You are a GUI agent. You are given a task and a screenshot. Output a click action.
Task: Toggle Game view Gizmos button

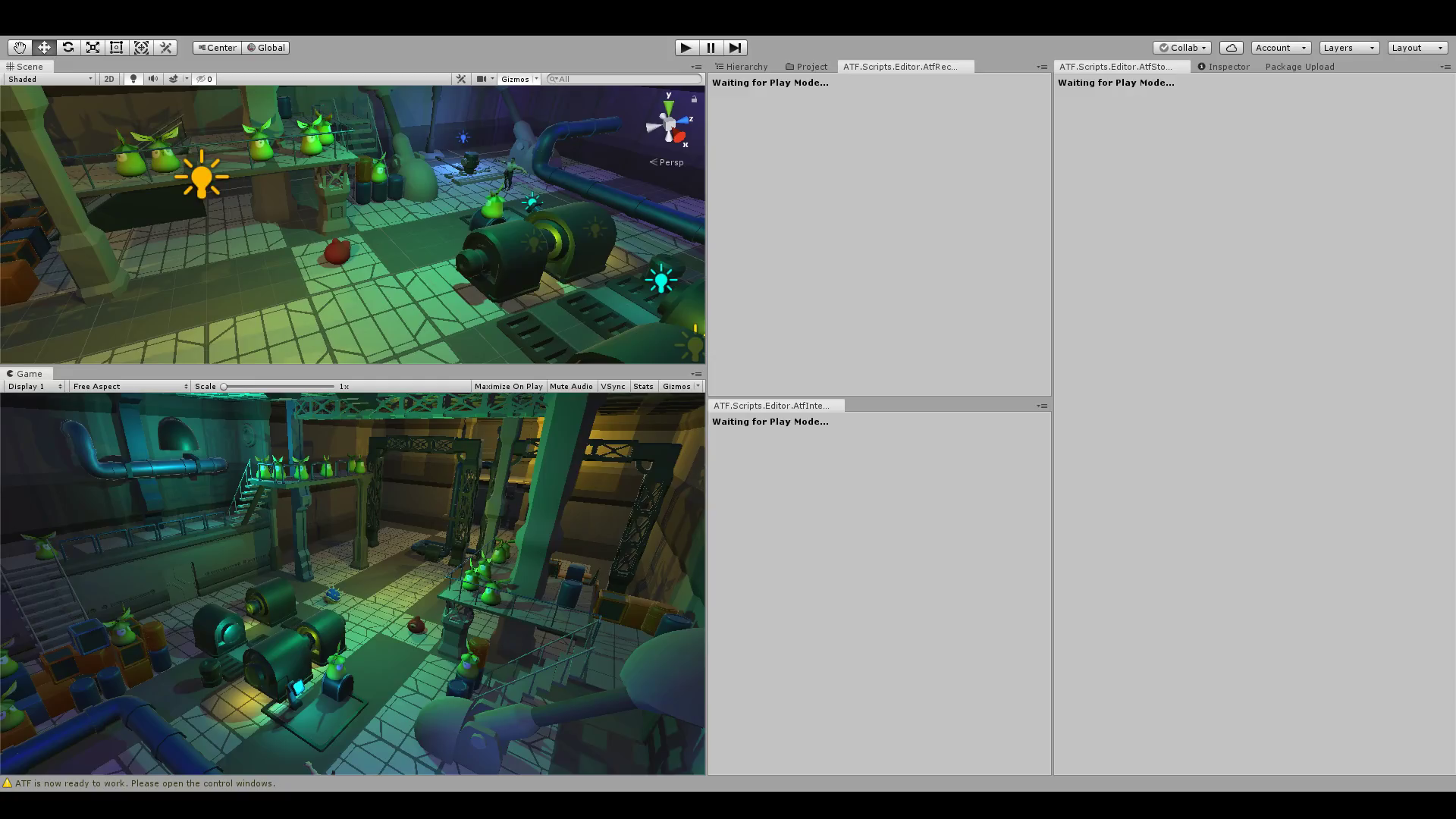tap(676, 387)
